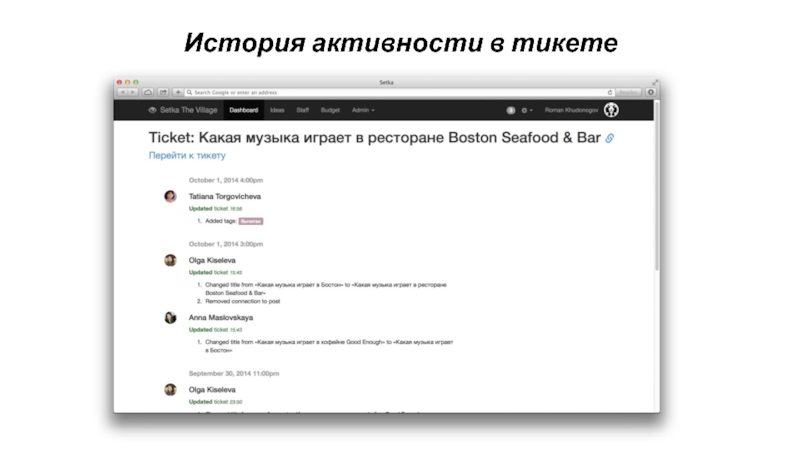Screen dimensions: 800x450
Task: Open iCloud tabs cloud icon
Action: pyautogui.click(x=148, y=92)
